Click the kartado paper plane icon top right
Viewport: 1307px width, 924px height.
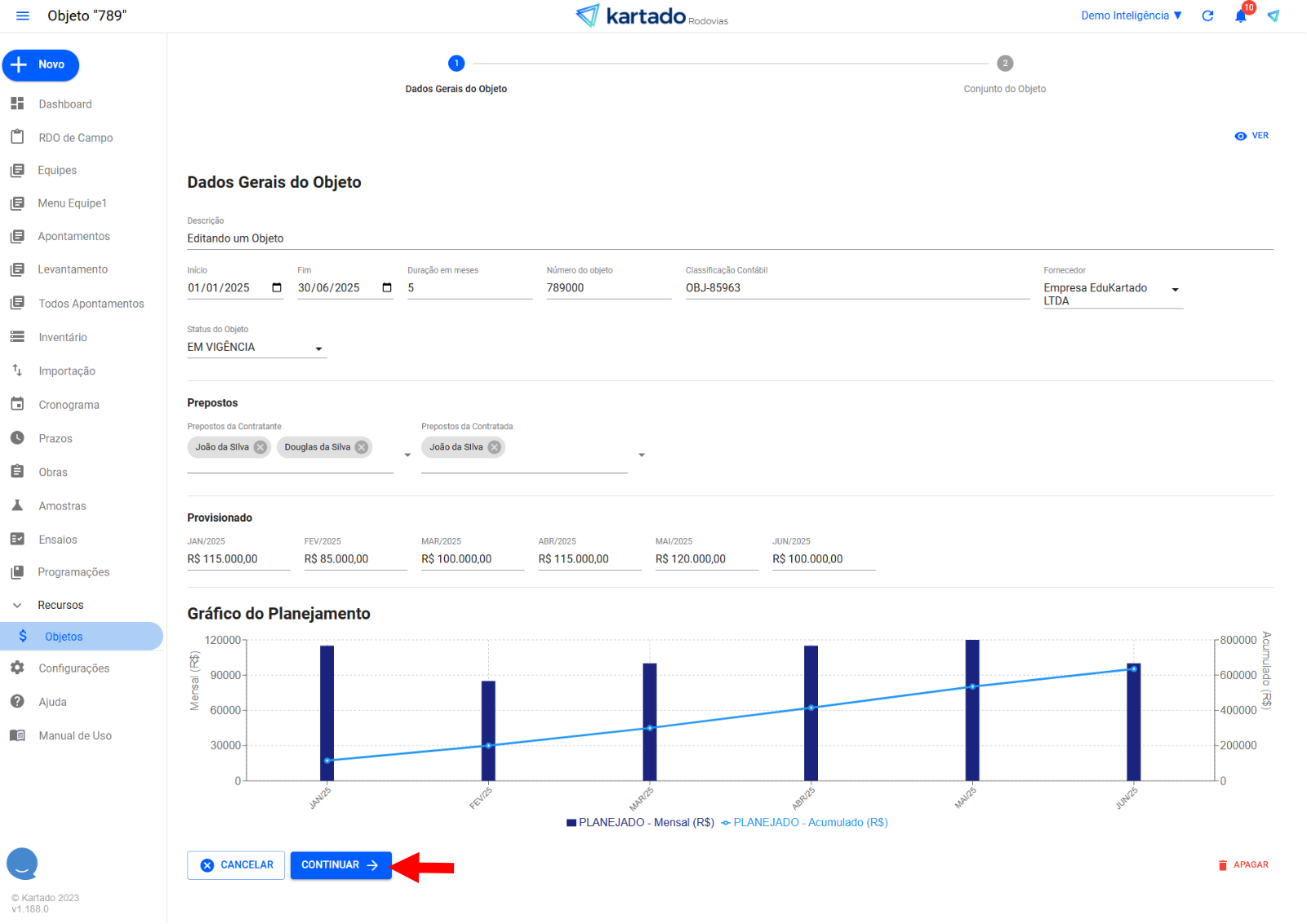pyautogui.click(x=1273, y=16)
